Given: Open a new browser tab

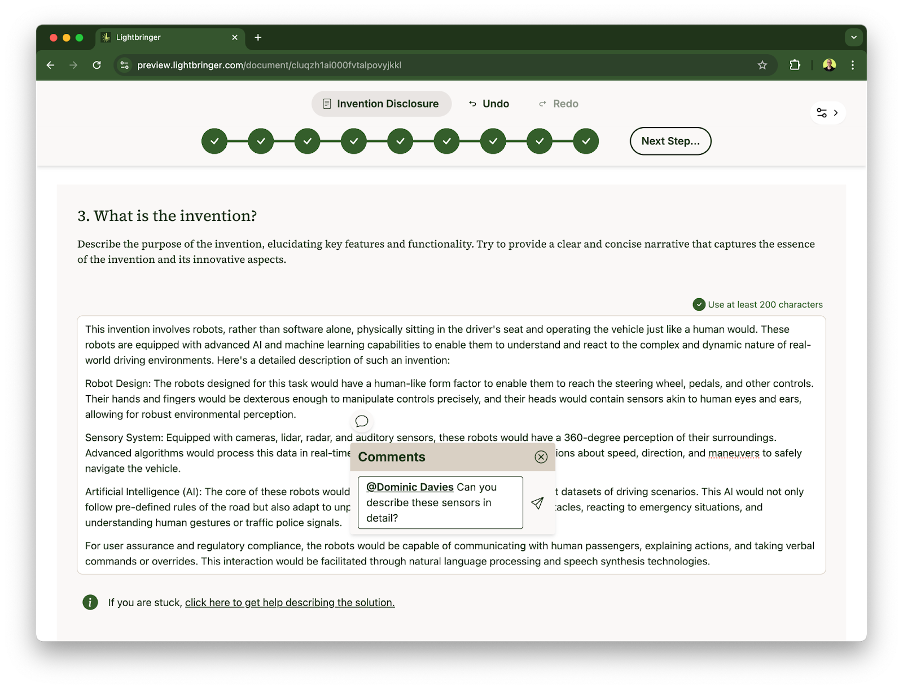Looking at the screenshot, I should pos(258,37).
